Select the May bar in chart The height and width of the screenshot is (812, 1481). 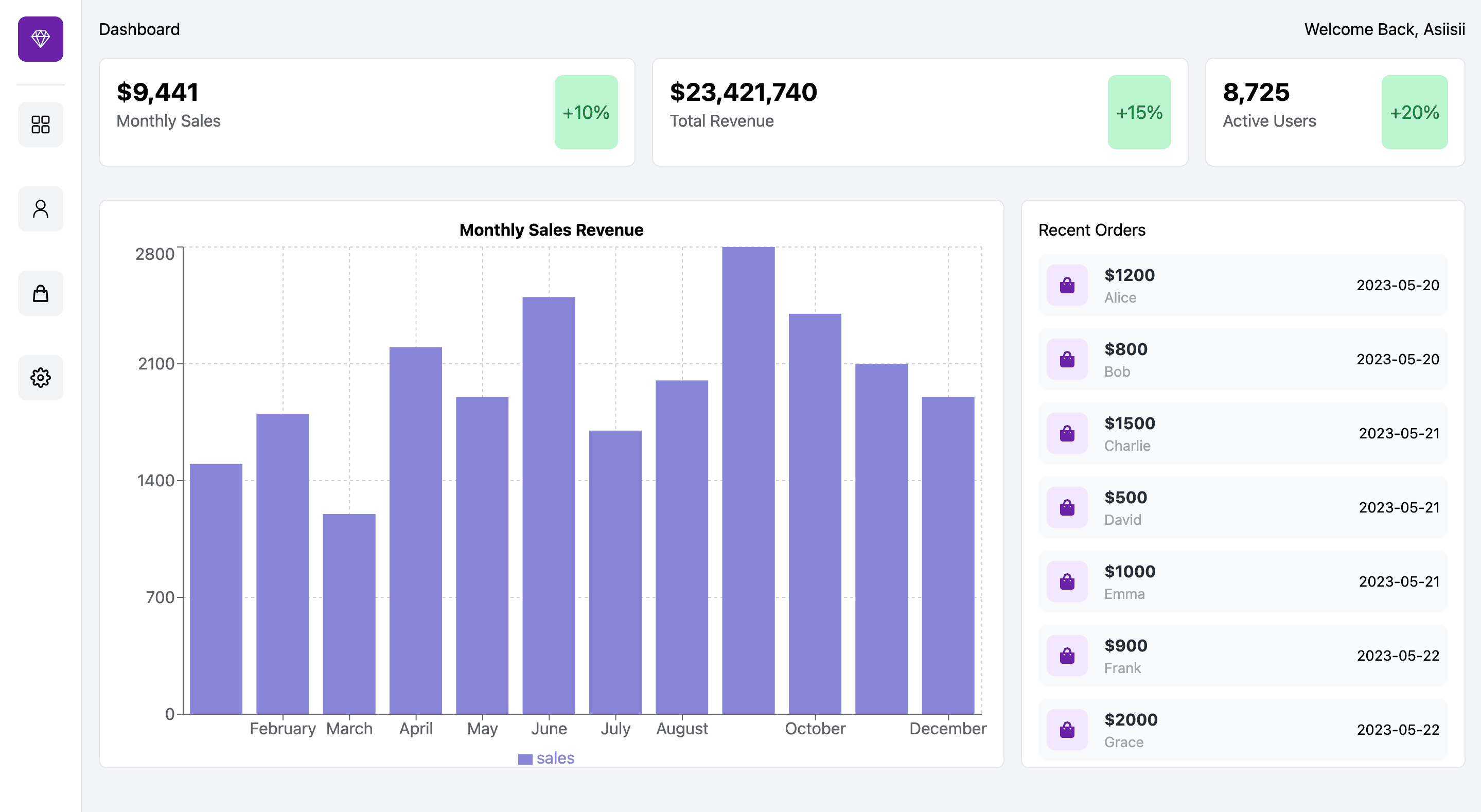tap(482, 556)
